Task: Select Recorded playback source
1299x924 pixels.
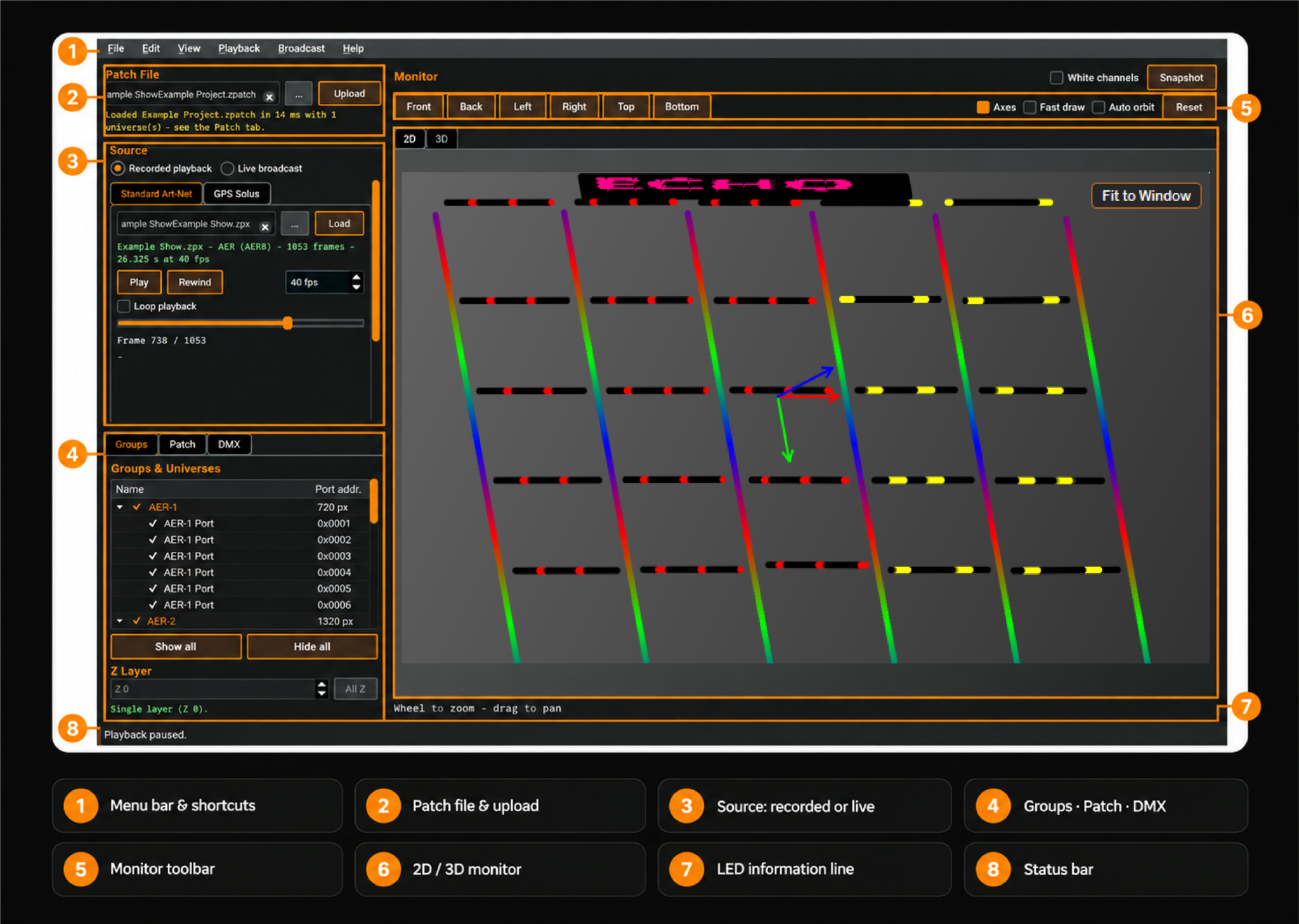Action: pyautogui.click(x=118, y=168)
